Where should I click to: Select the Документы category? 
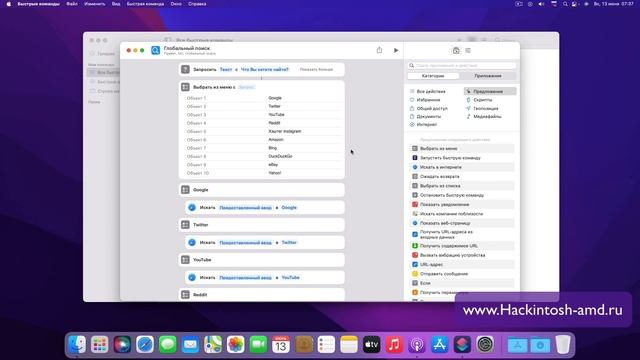429,116
